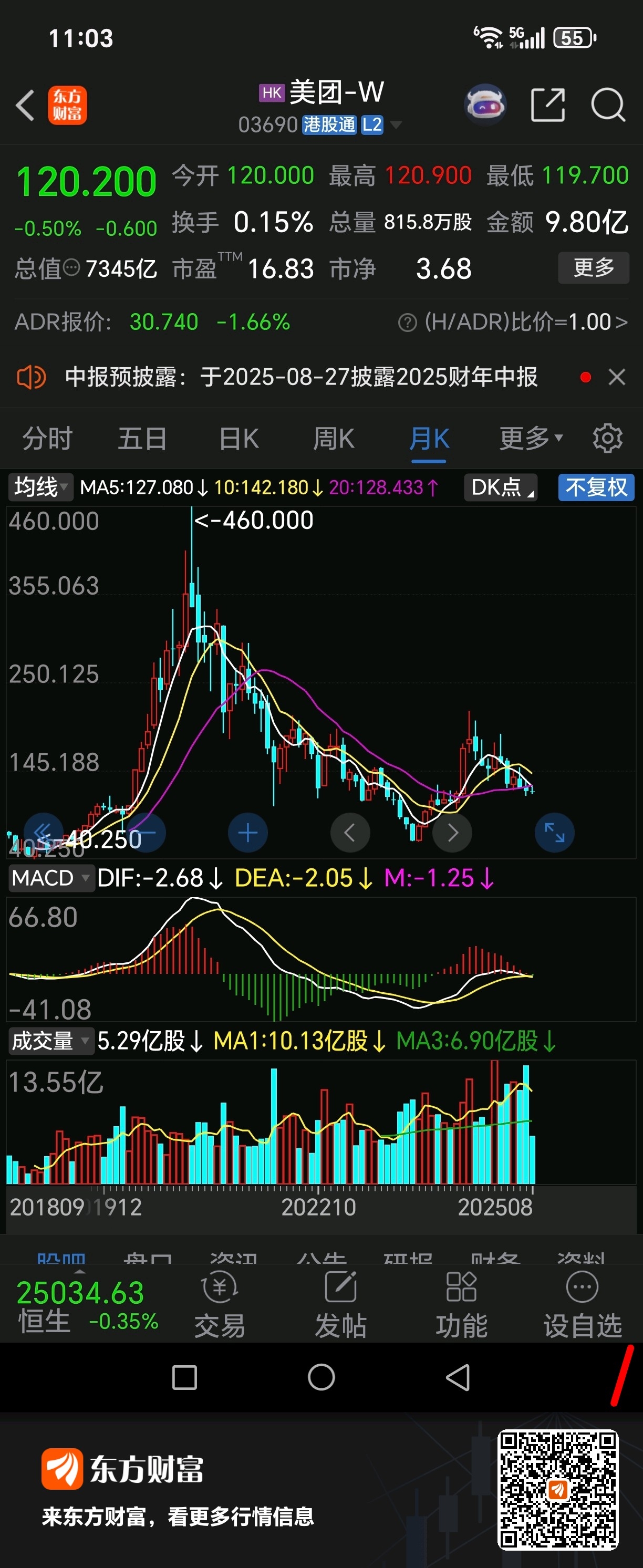643x1568 pixels.
Task: Move chart right one candle
Action: tap(452, 832)
